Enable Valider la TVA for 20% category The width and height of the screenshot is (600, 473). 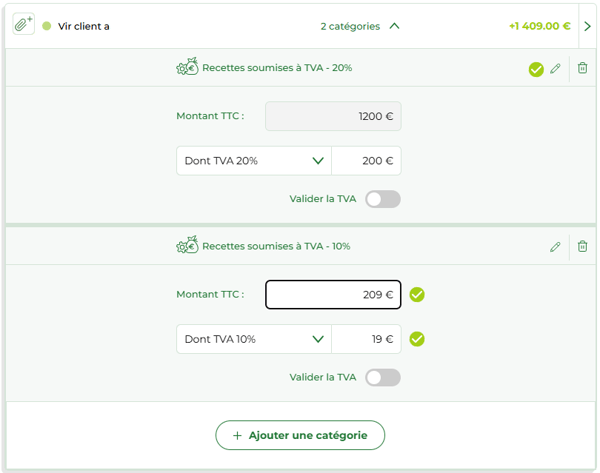click(x=383, y=199)
